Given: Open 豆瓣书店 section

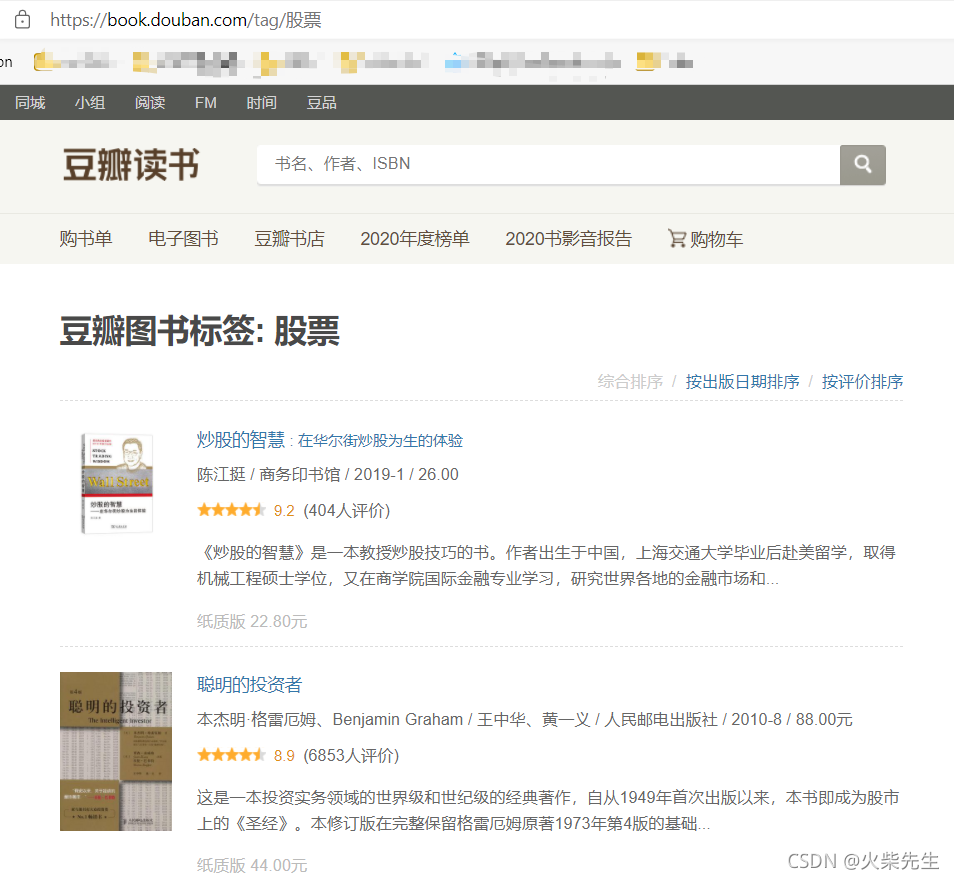Looking at the screenshot, I should [289, 239].
